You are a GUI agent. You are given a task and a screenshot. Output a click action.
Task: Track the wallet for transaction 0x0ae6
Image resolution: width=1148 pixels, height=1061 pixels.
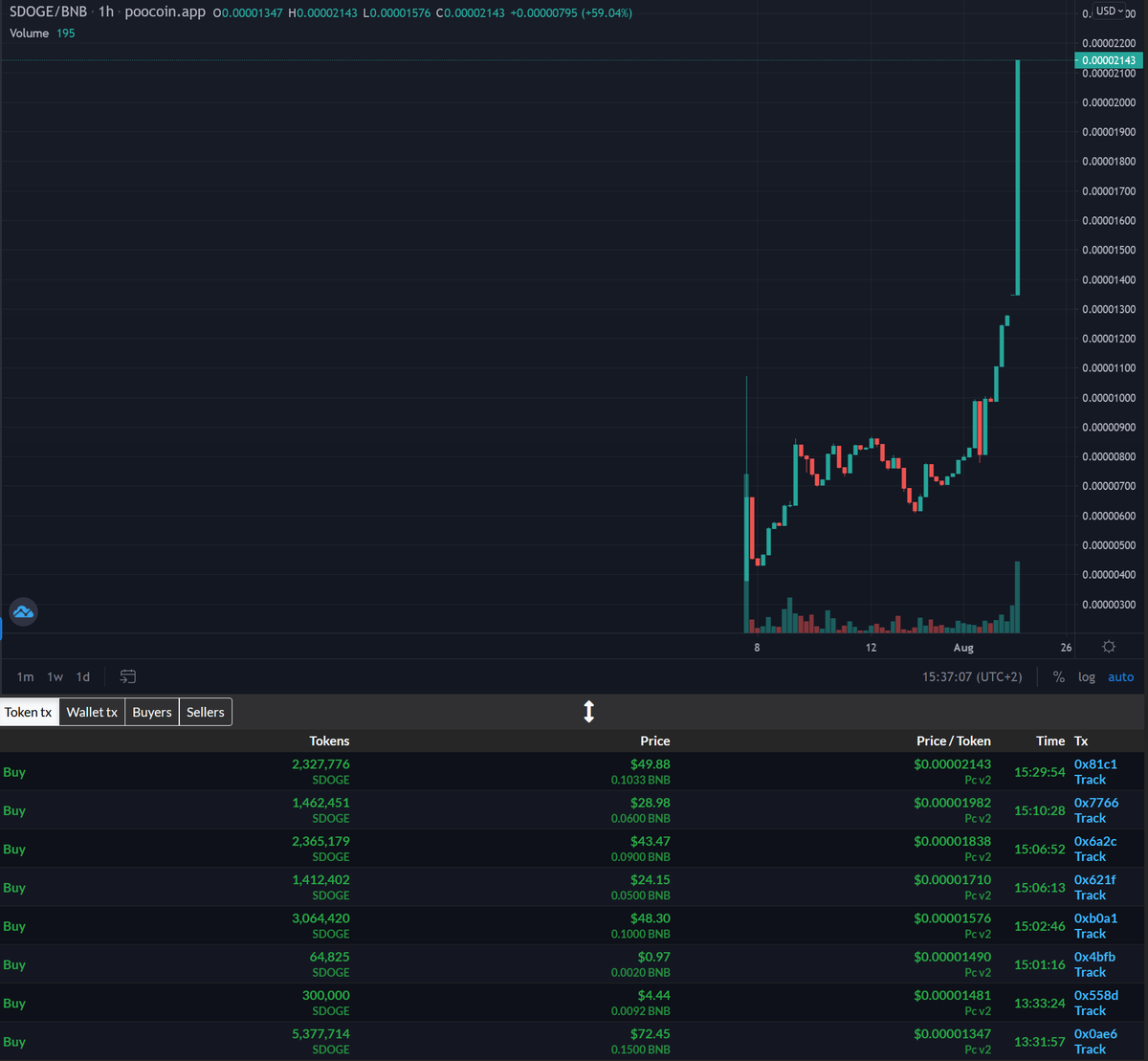tap(1090, 1049)
